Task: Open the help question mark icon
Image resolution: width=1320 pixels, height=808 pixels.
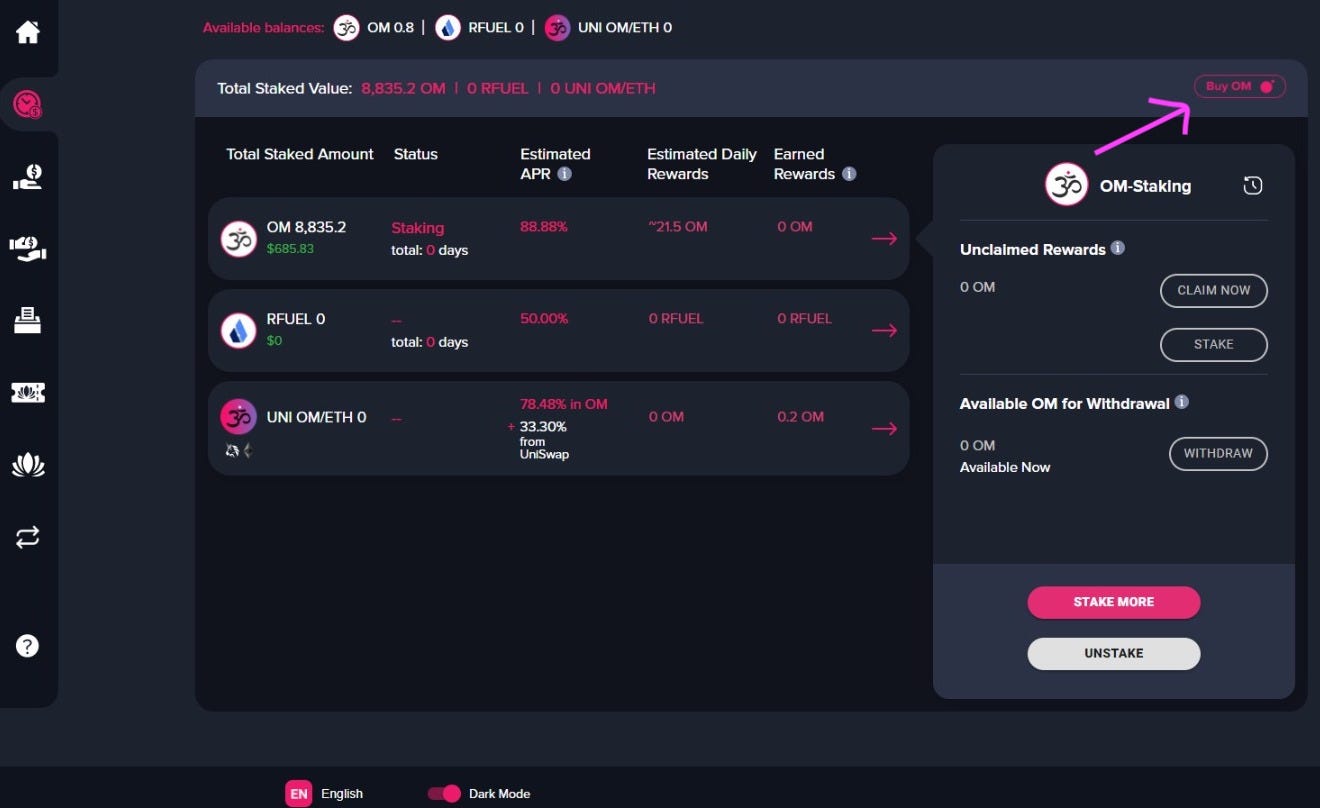Action: pyautogui.click(x=28, y=646)
